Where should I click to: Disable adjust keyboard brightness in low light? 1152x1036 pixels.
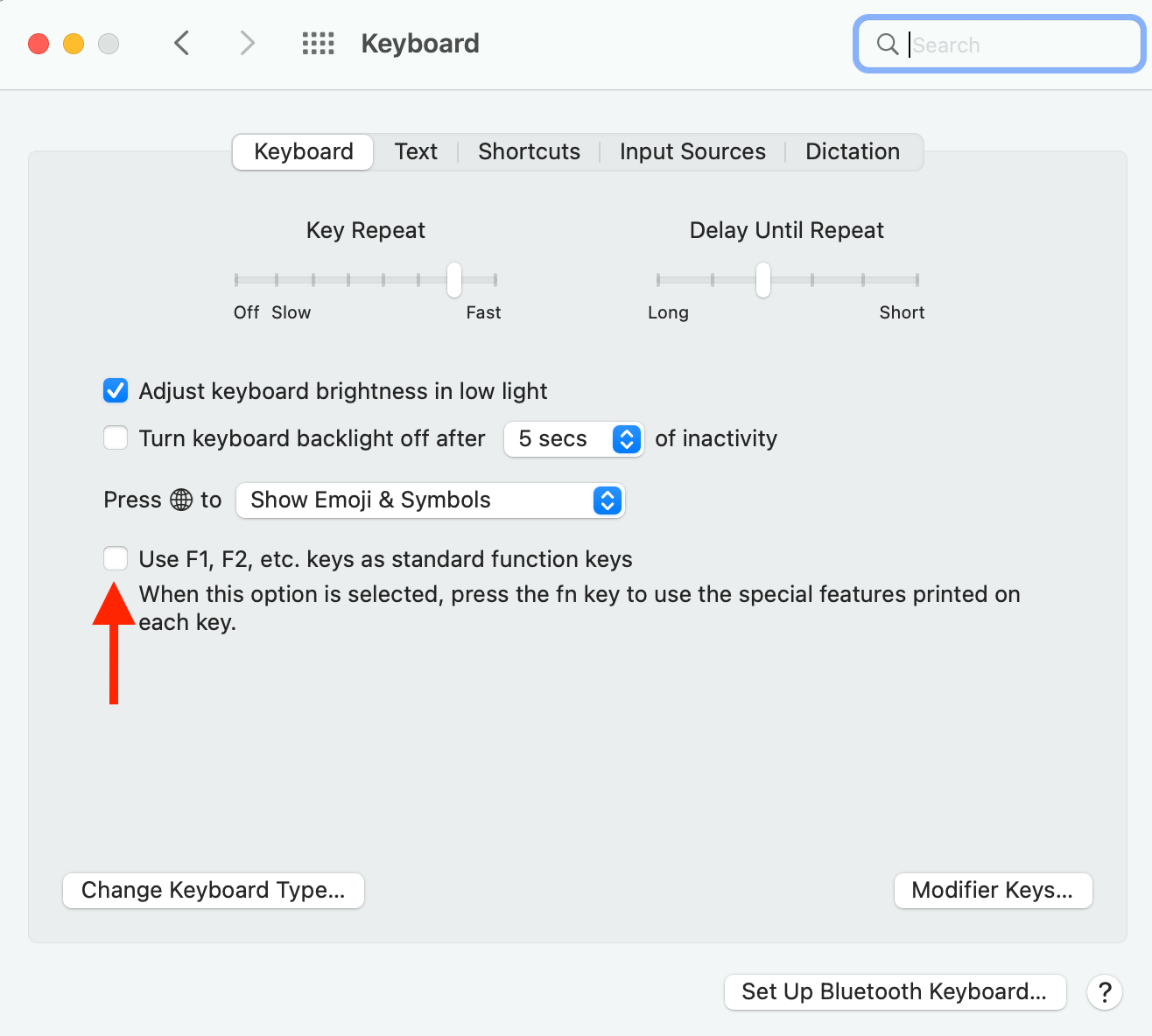point(115,390)
